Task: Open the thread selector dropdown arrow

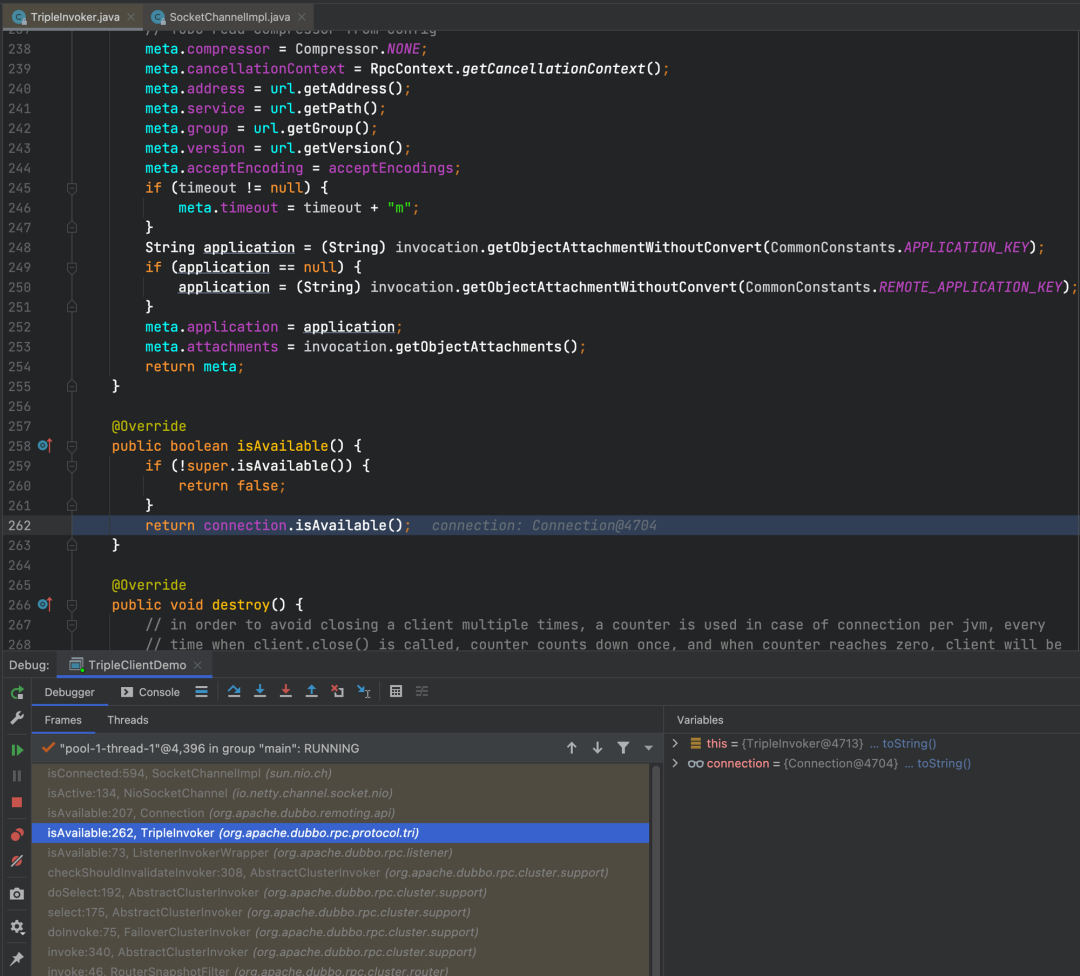Action: pos(648,748)
